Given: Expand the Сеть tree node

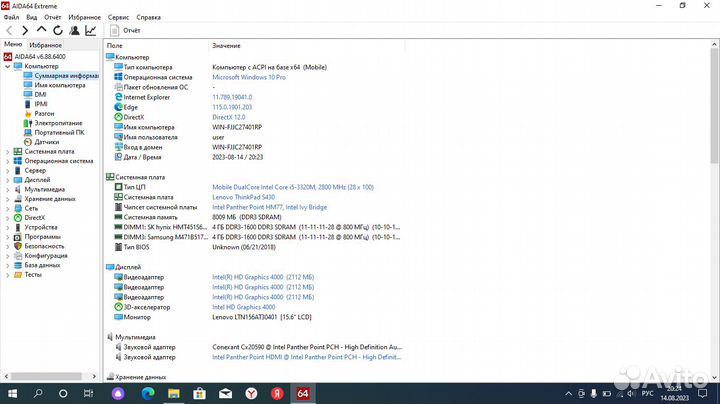Looking at the screenshot, I should tap(7, 208).
